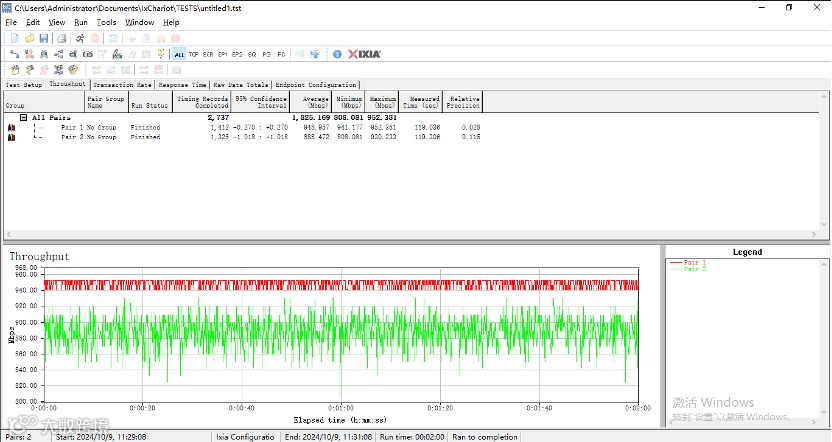Open the Help menu

click(171, 22)
